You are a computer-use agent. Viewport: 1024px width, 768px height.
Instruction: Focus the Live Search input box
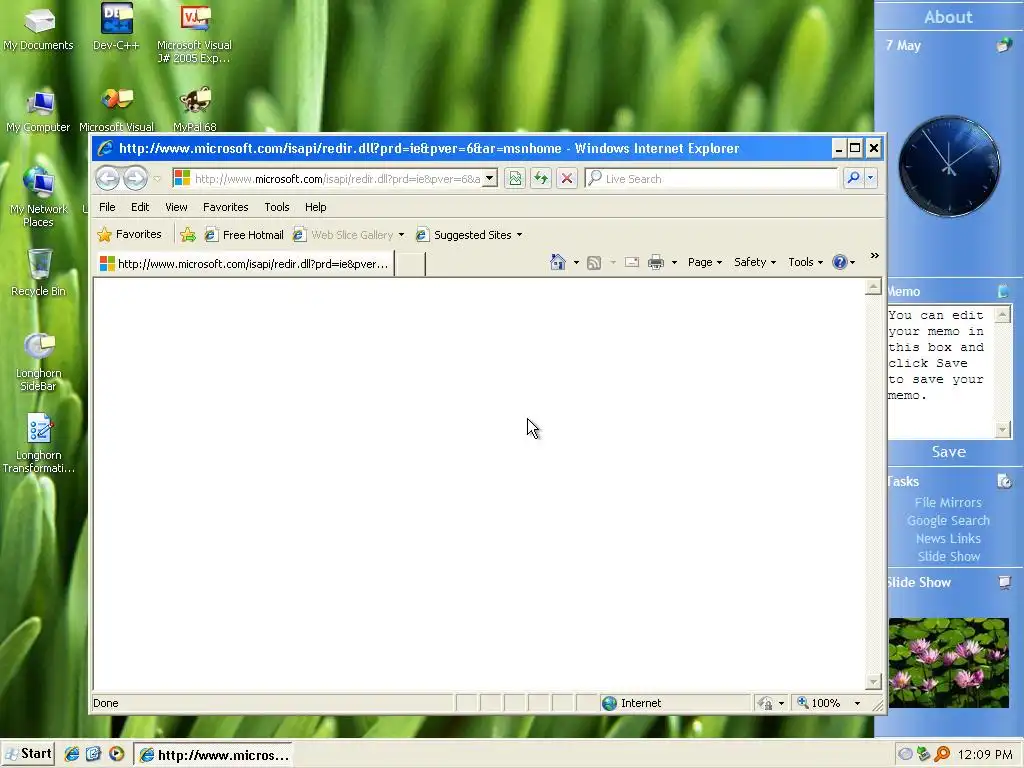pos(712,178)
